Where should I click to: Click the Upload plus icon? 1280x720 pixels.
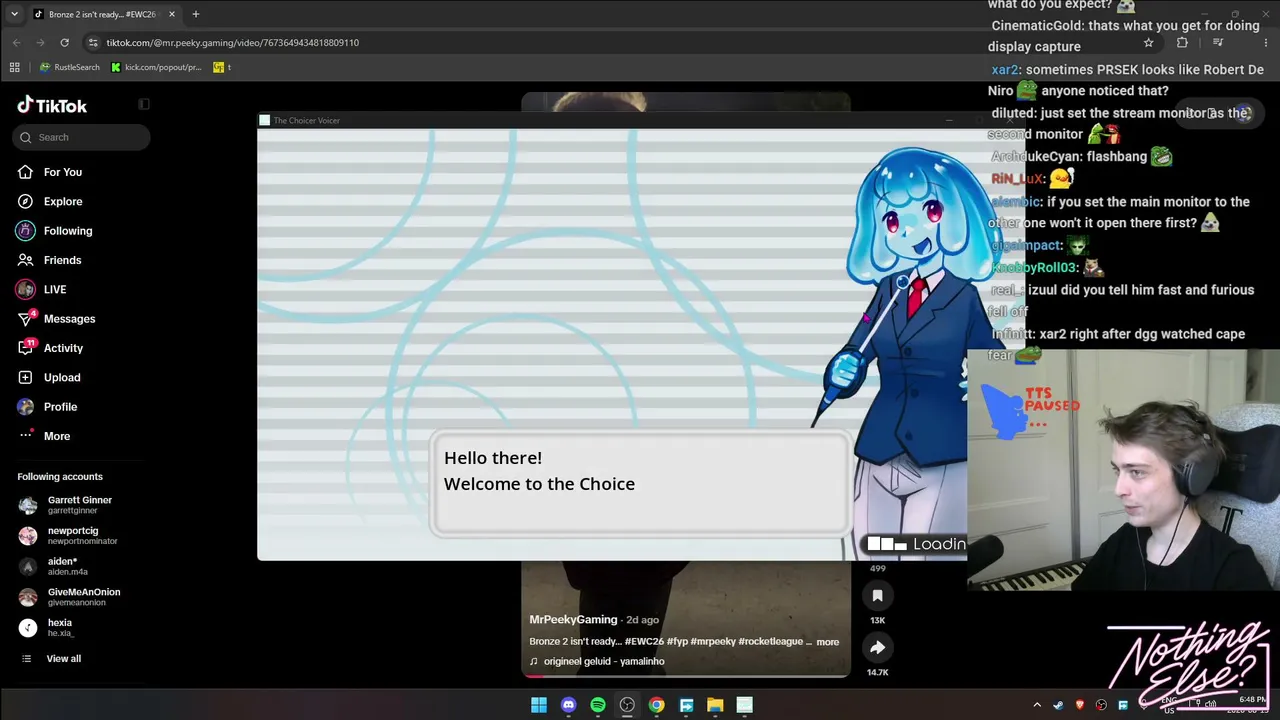tap(25, 377)
